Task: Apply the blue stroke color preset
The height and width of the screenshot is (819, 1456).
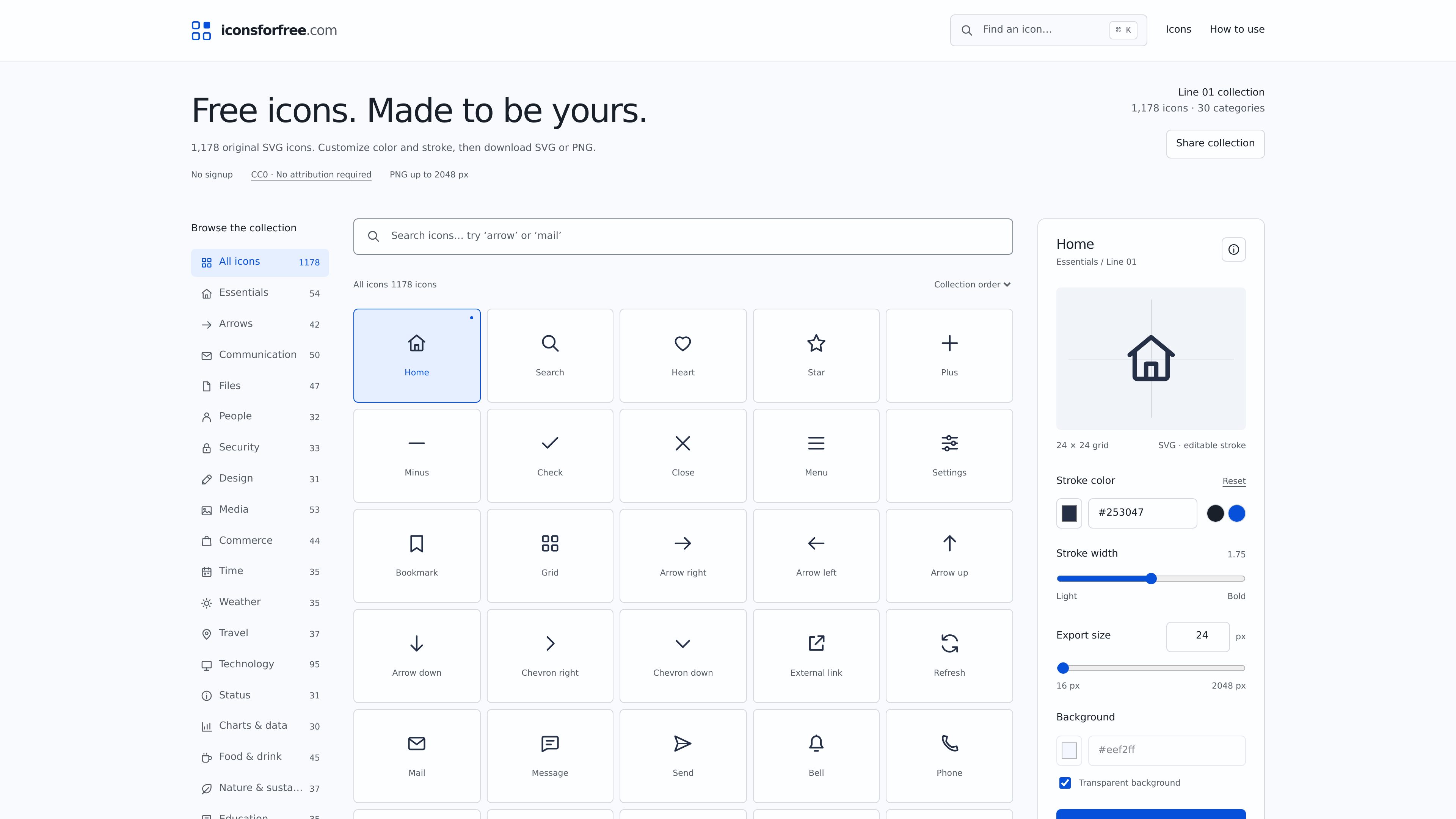Action: click(1237, 513)
